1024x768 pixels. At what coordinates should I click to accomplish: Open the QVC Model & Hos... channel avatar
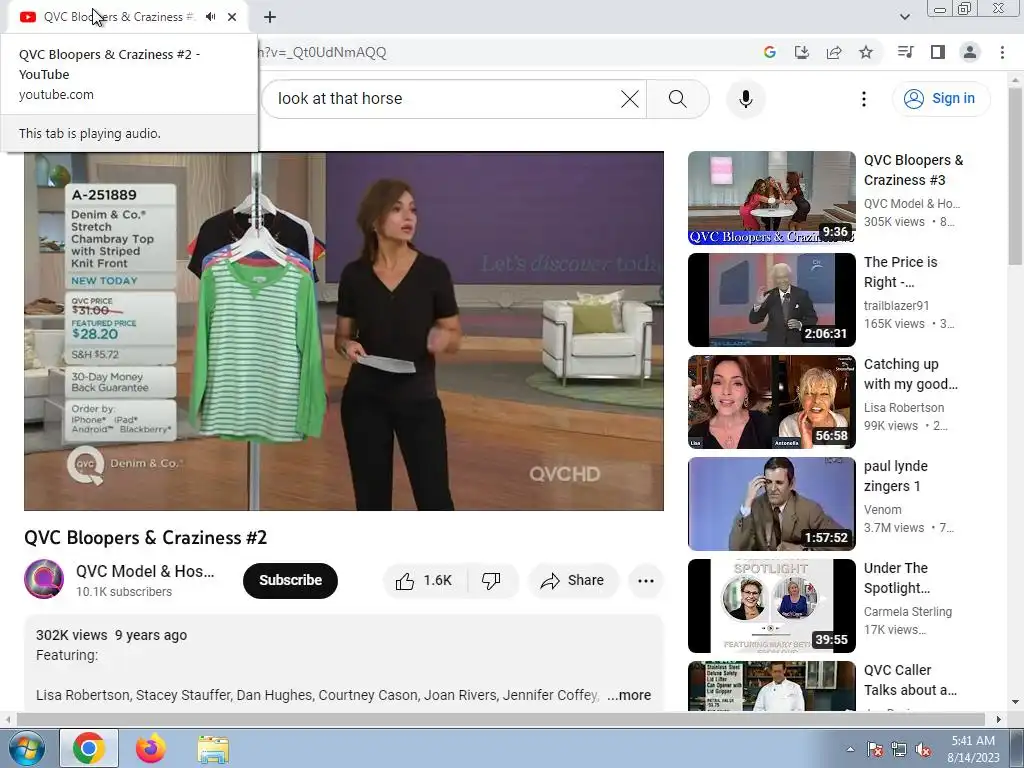pyautogui.click(x=44, y=579)
